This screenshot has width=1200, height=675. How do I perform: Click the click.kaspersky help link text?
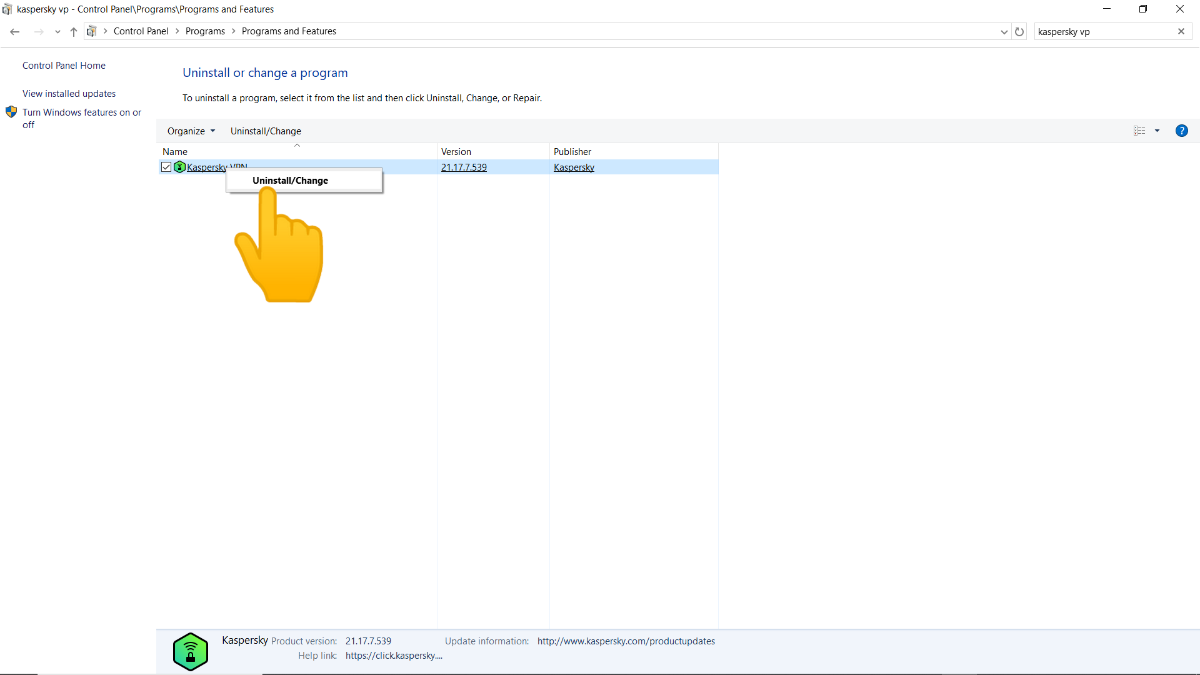point(394,656)
